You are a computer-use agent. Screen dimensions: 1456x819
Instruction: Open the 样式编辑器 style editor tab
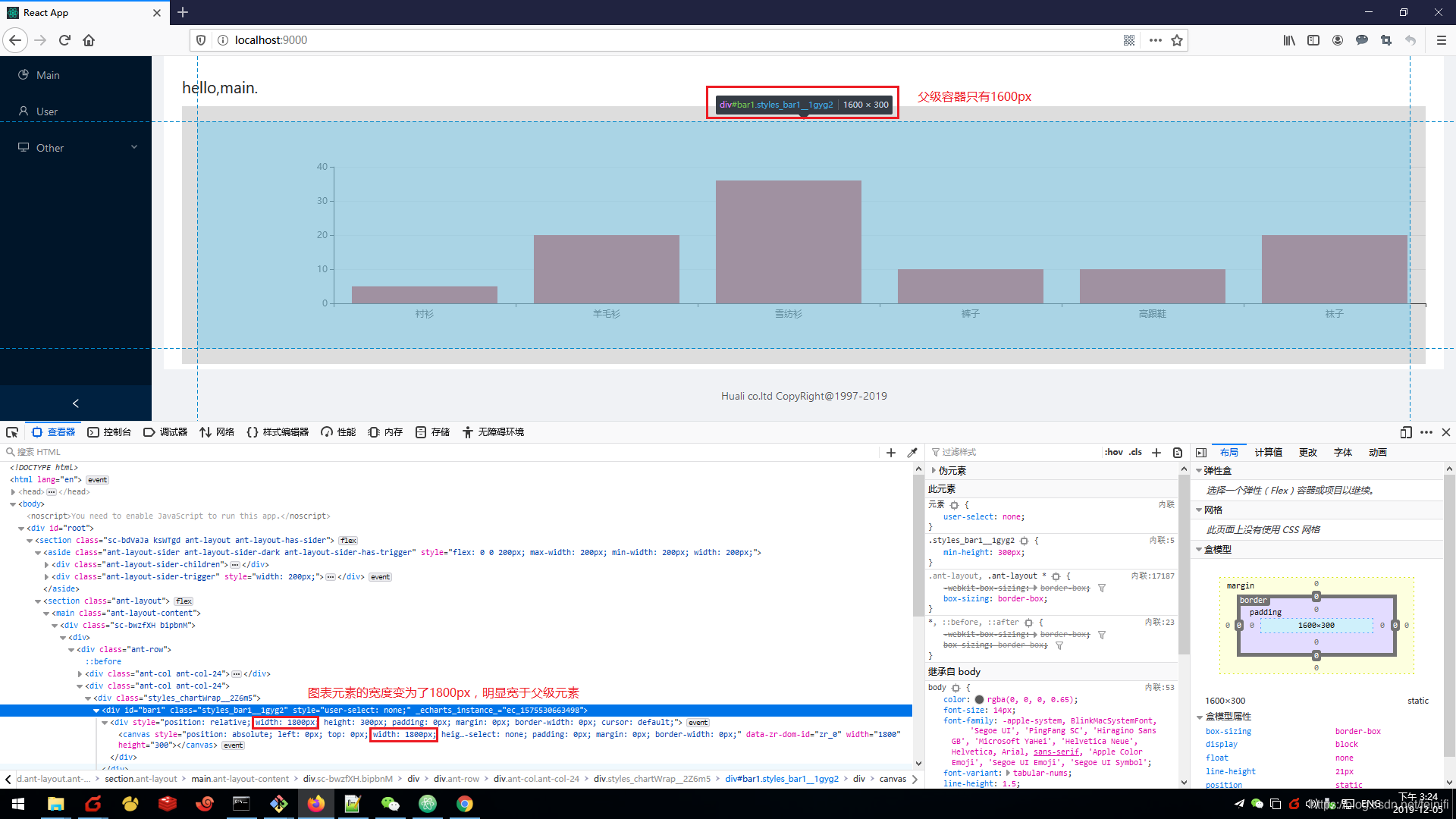278,432
